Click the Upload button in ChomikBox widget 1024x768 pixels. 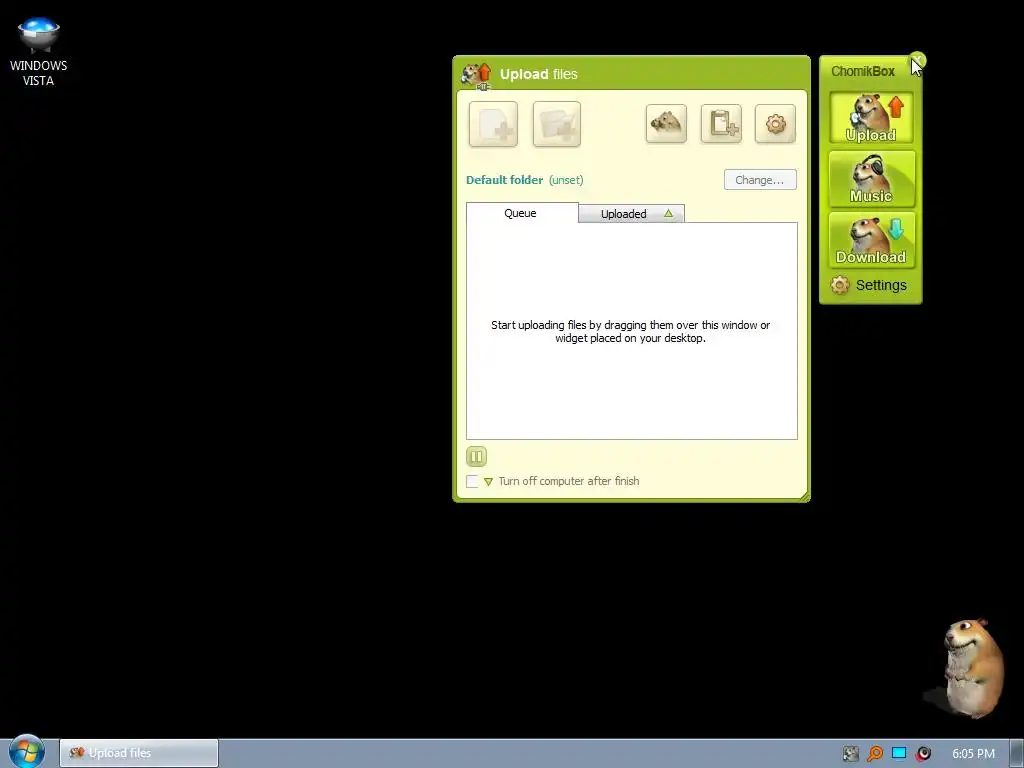(871, 118)
